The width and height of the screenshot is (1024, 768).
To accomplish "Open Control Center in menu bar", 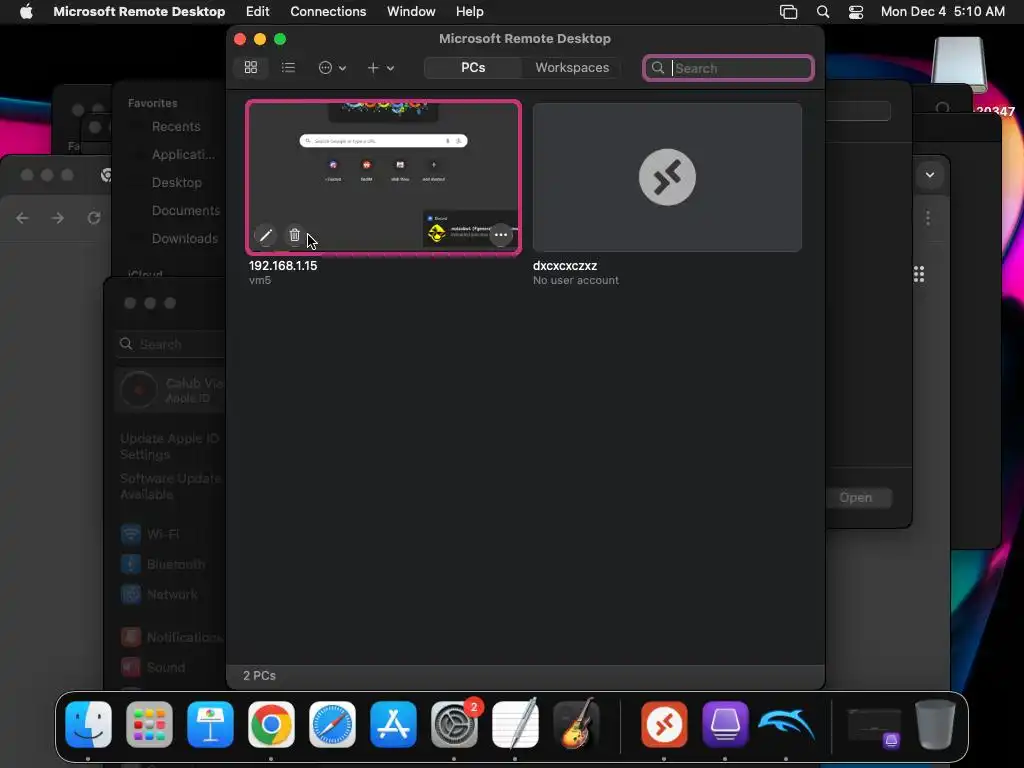I will (856, 12).
